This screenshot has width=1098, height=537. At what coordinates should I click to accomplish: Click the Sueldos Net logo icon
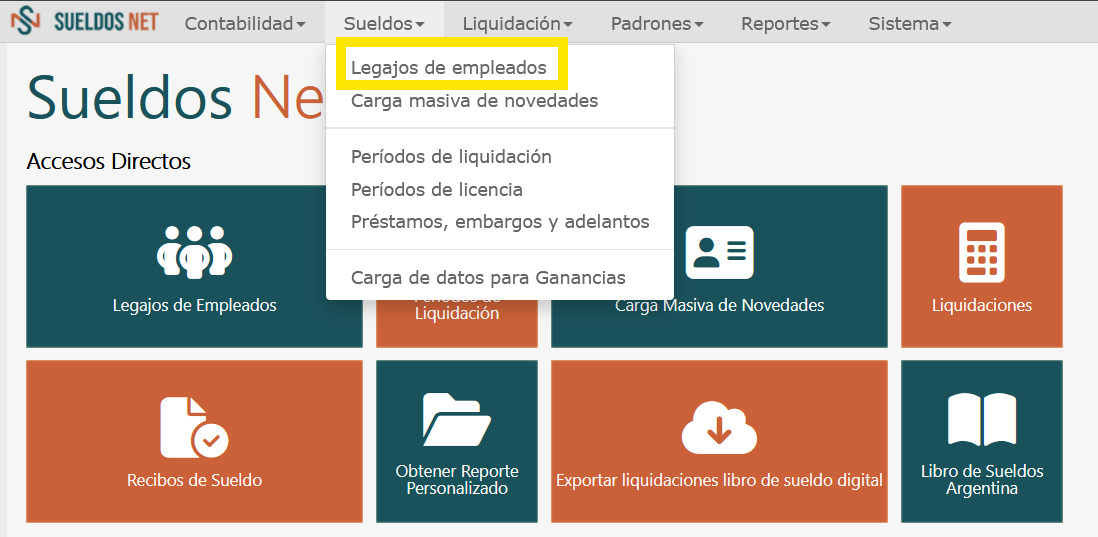pyautogui.click(x=25, y=22)
